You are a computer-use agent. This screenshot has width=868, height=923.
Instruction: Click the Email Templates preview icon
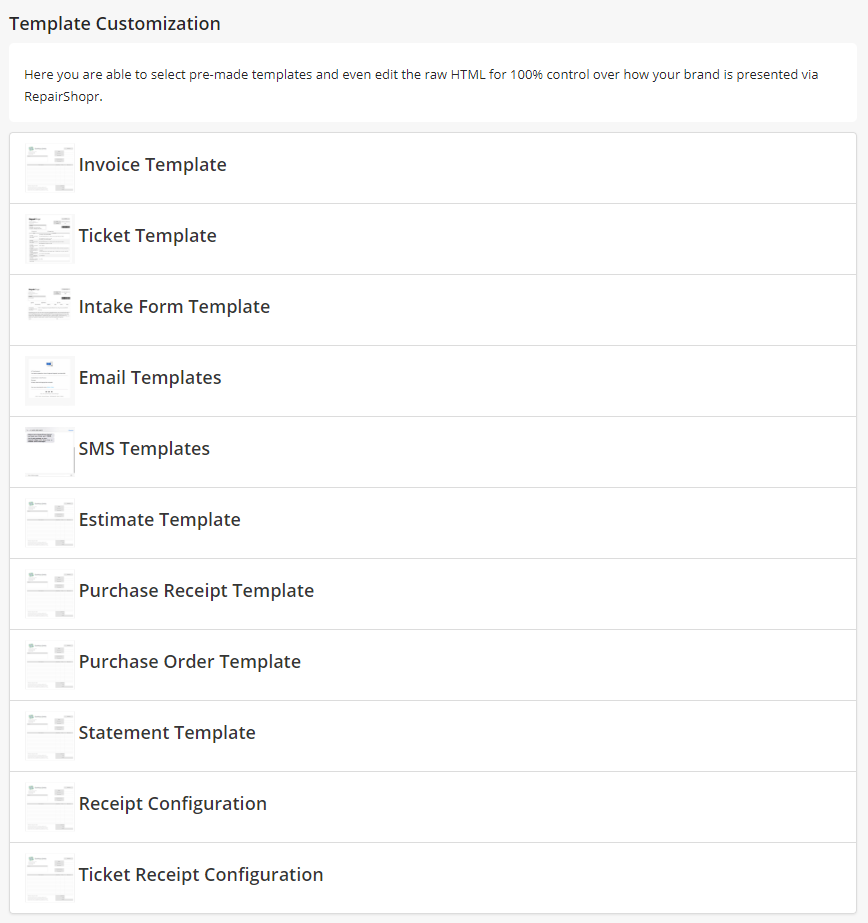coord(50,380)
